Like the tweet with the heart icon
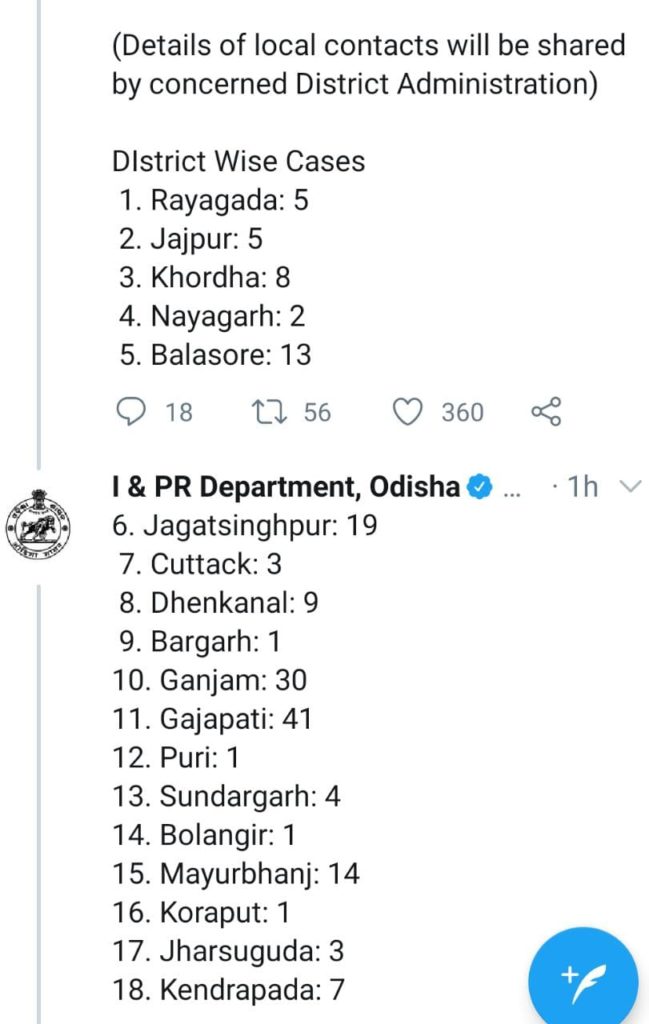Image resolution: width=649 pixels, height=1024 pixels. click(x=407, y=412)
